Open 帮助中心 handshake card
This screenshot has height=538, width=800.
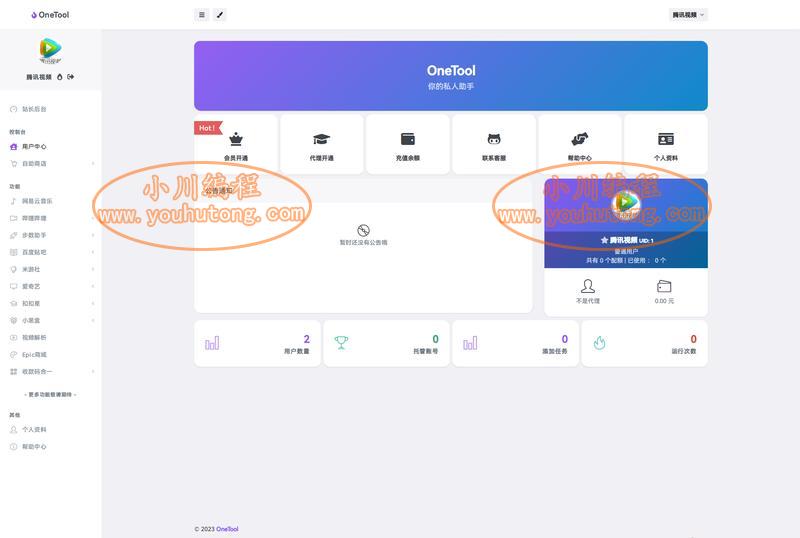tap(580, 144)
